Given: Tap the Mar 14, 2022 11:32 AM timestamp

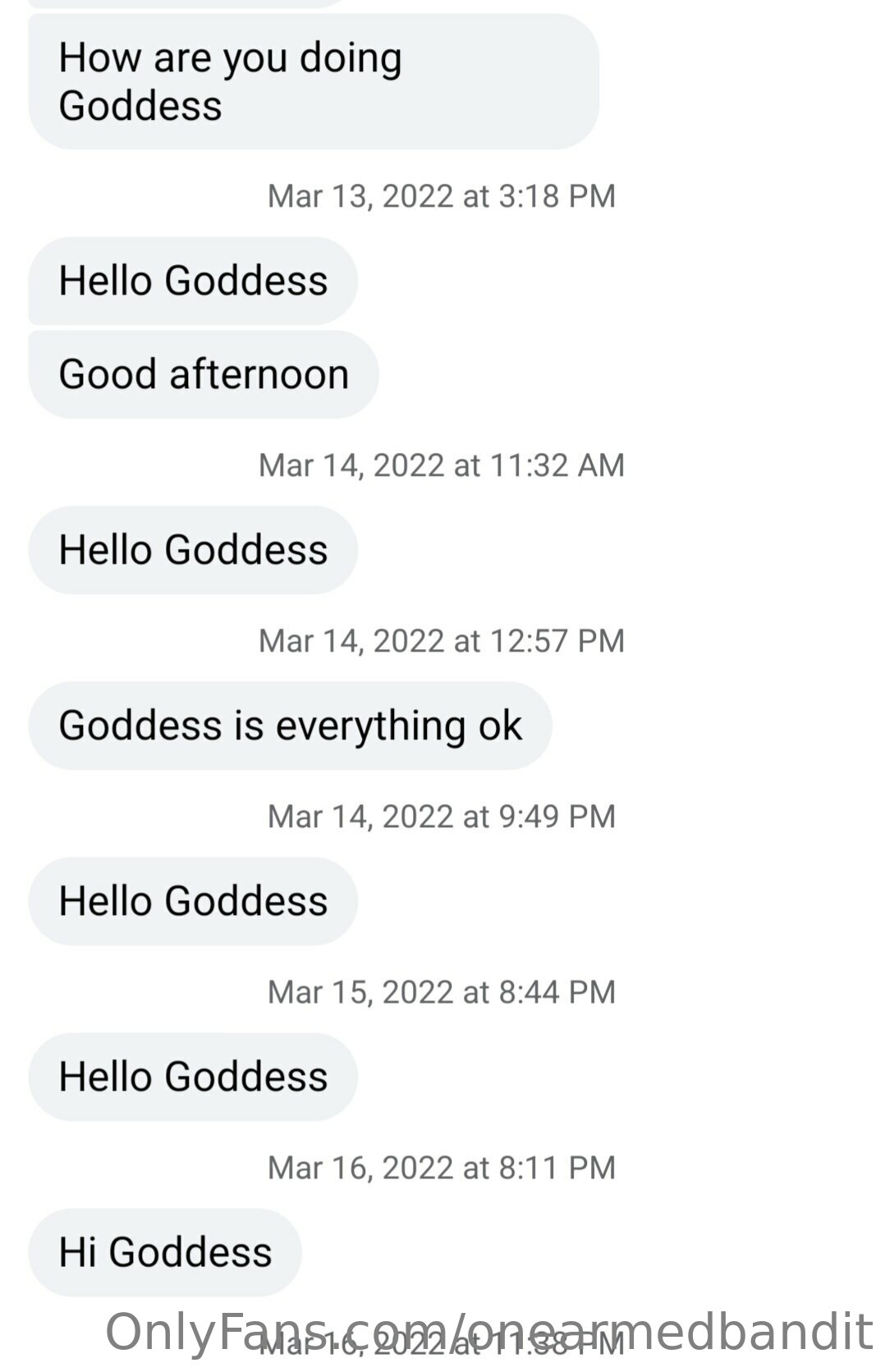Looking at the screenshot, I should [442, 465].
